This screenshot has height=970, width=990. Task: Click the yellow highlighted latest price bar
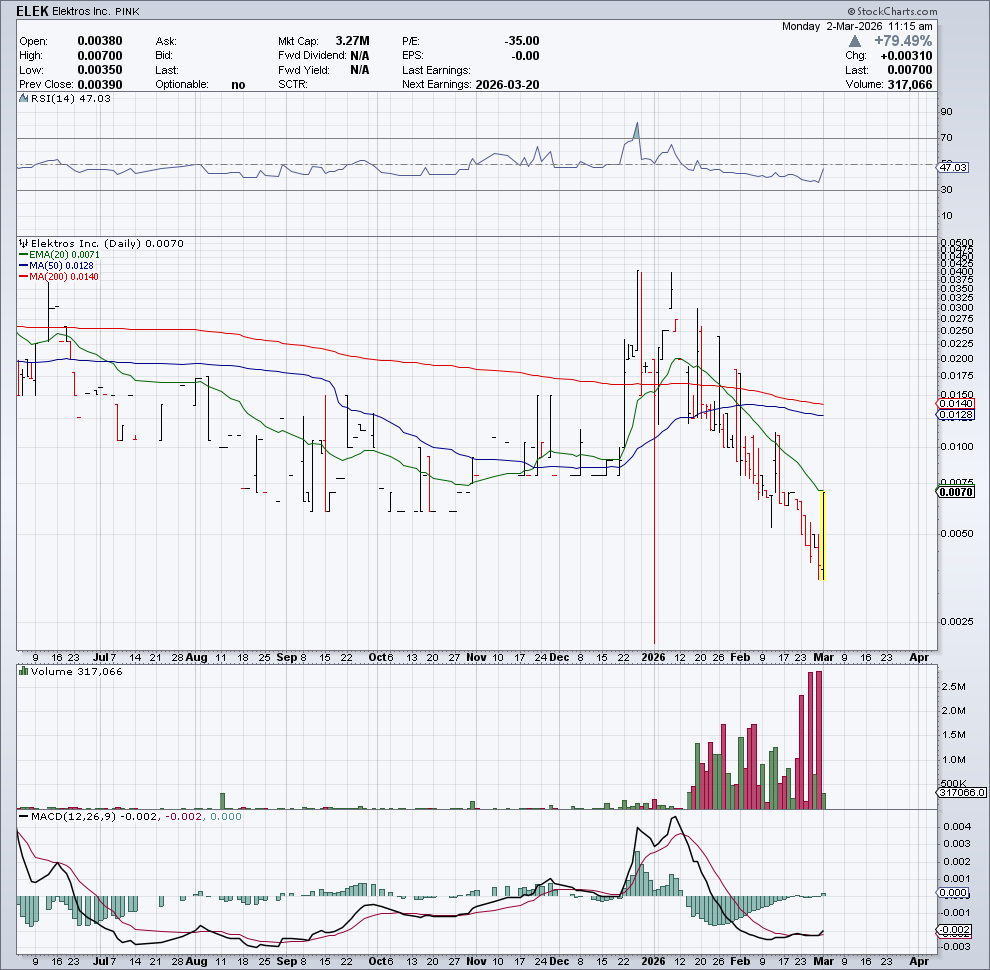pyautogui.click(x=823, y=536)
